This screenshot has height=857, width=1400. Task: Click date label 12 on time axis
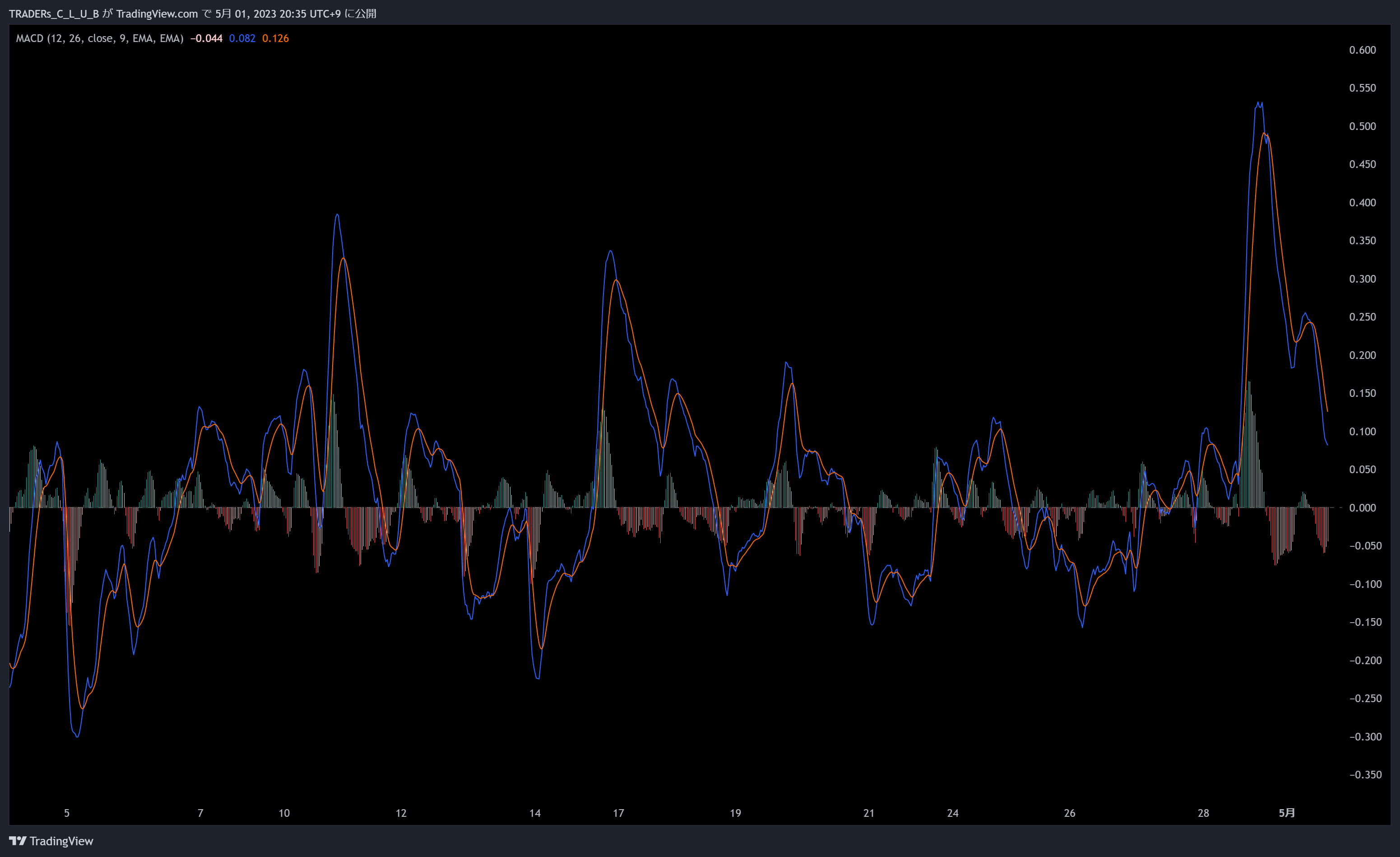click(x=401, y=813)
